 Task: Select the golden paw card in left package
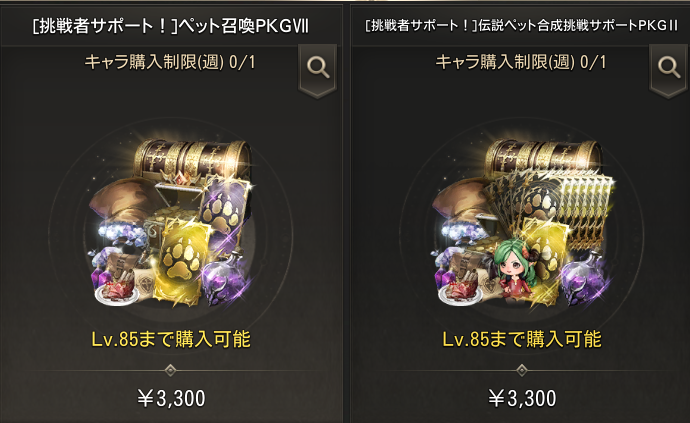tap(183, 261)
